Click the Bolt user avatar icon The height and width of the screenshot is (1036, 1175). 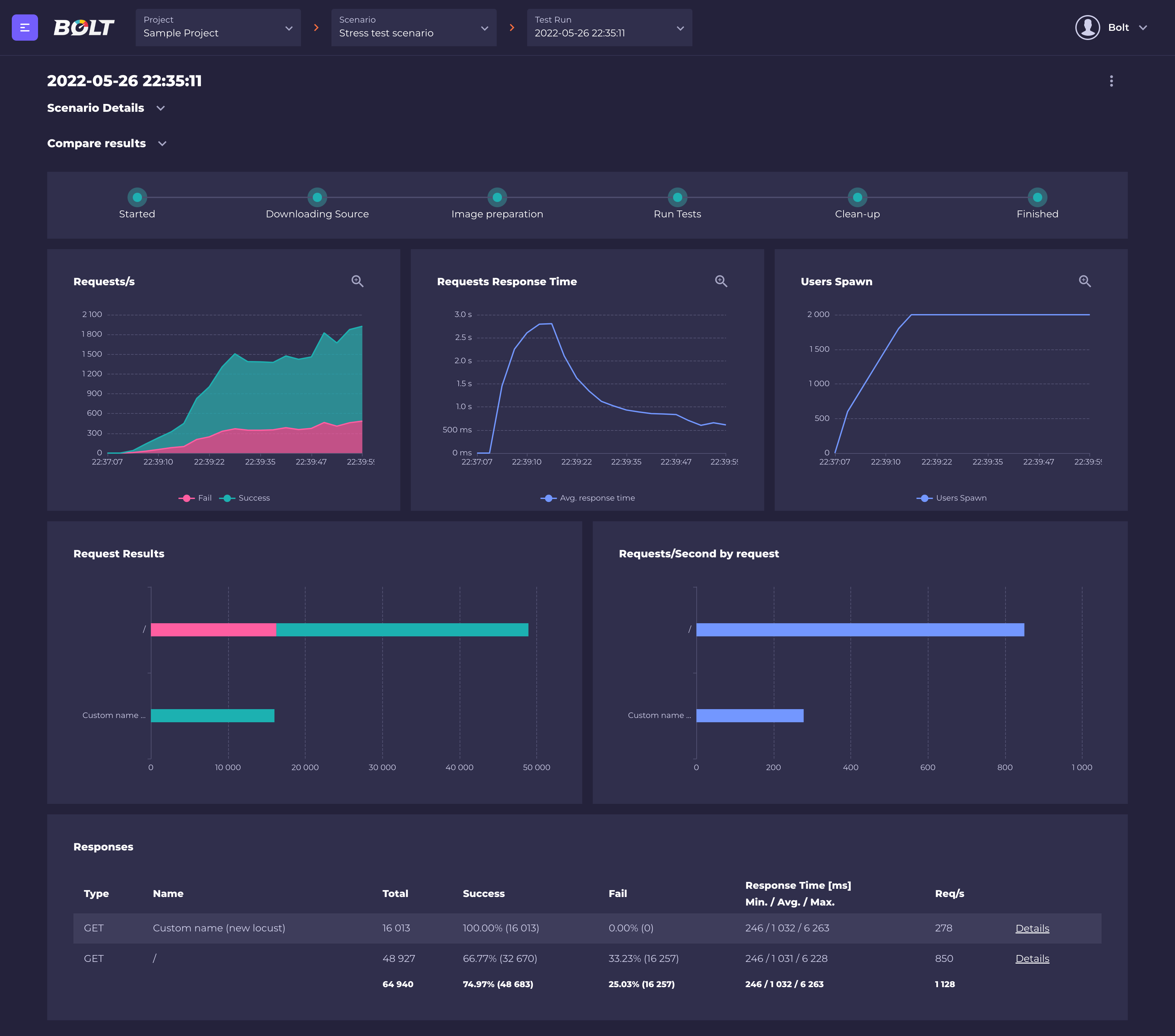pyautogui.click(x=1087, y=28)
